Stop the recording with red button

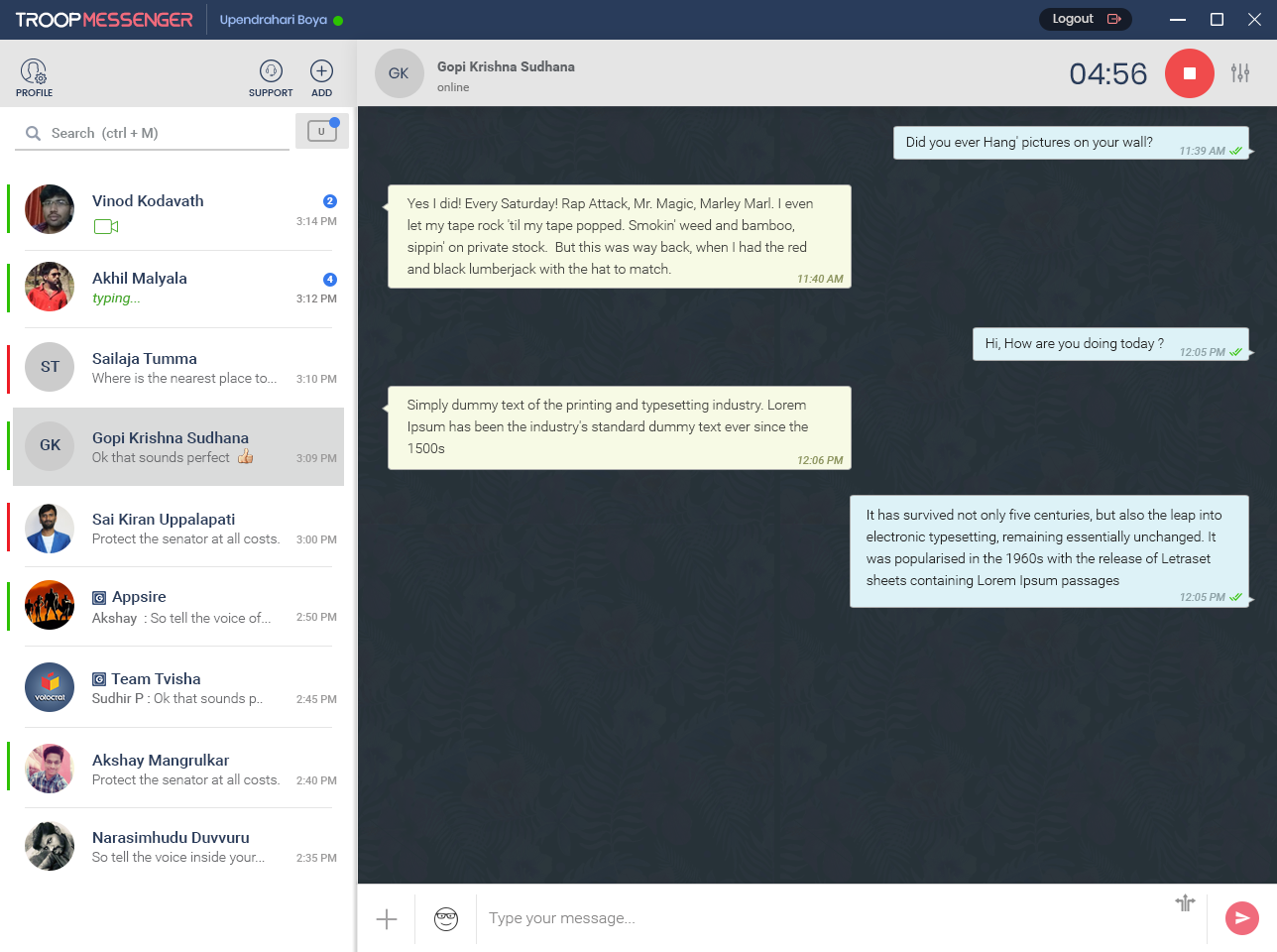point(1189,73)
